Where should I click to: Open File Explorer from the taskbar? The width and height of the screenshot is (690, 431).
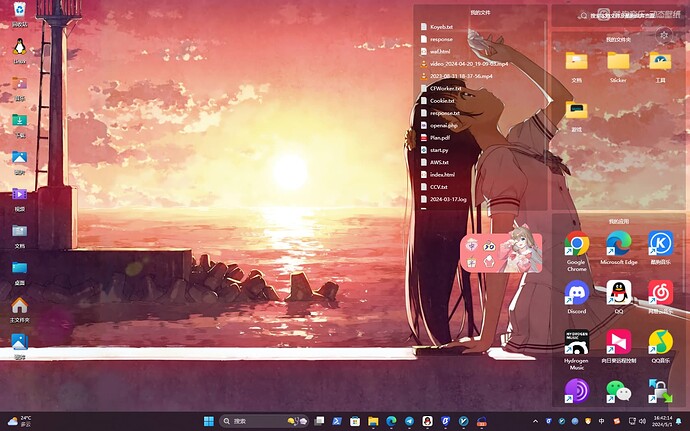[373, 421]
